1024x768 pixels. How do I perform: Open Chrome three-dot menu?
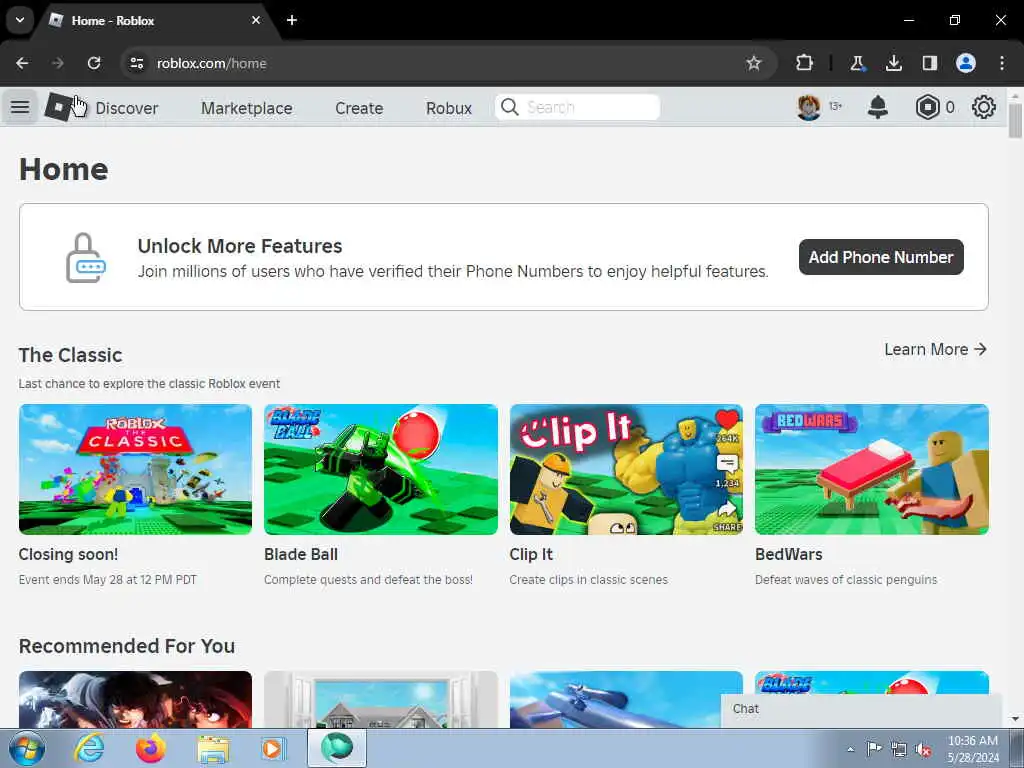[1002, 63]
